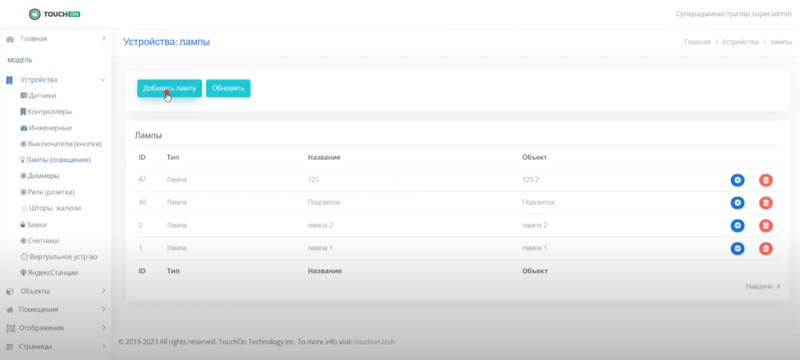Delete lamp ID 47
This screenshot has width=800, height=360.
(765, 180)
